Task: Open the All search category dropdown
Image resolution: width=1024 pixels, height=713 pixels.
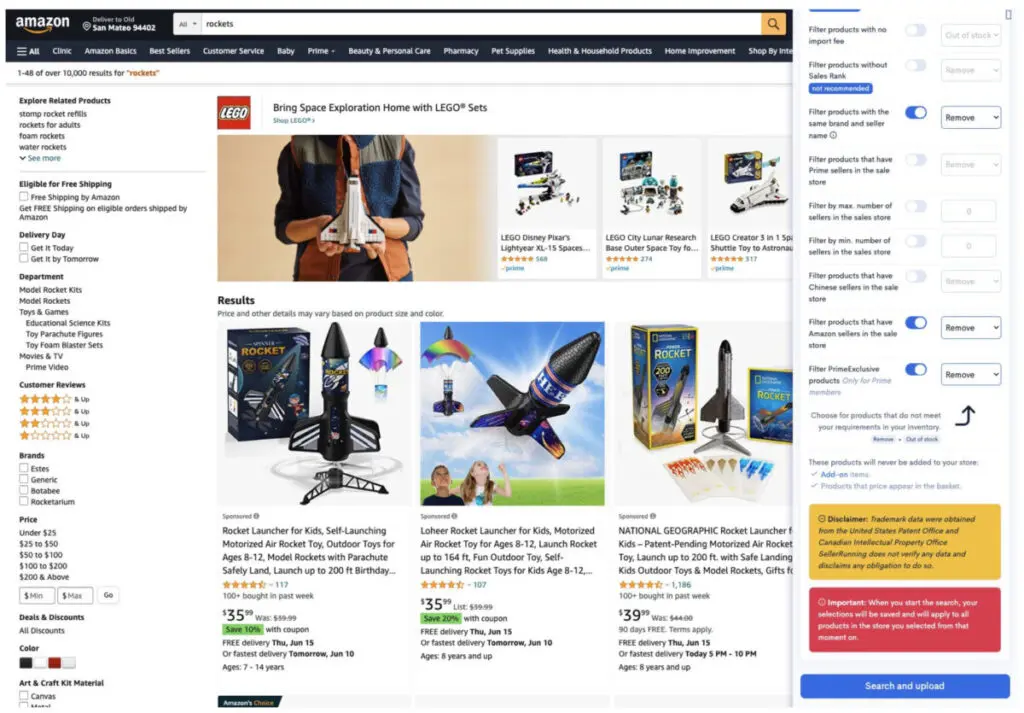Action: 187,24
